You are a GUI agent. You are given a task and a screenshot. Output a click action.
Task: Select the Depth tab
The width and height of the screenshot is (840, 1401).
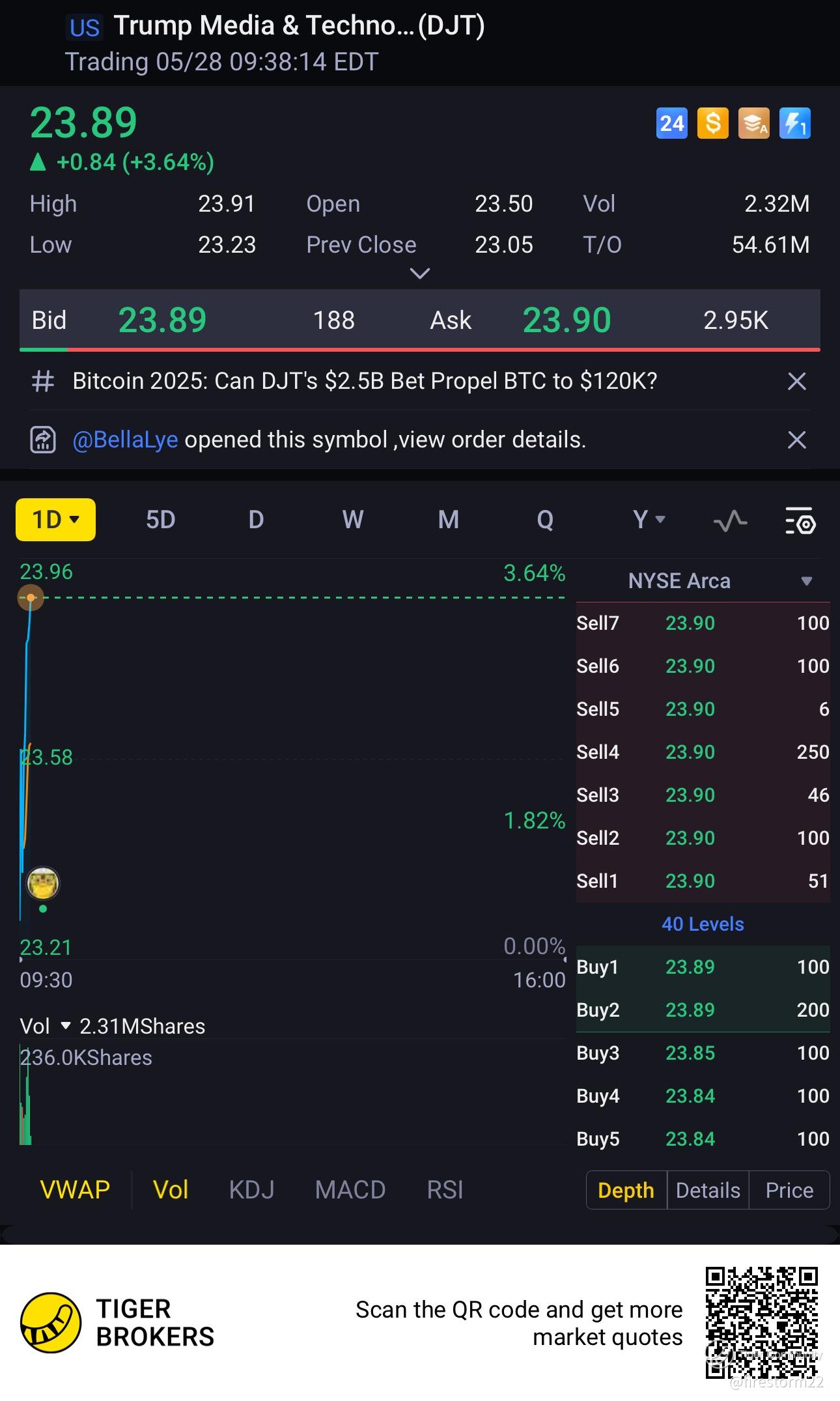click(626, 1190)
